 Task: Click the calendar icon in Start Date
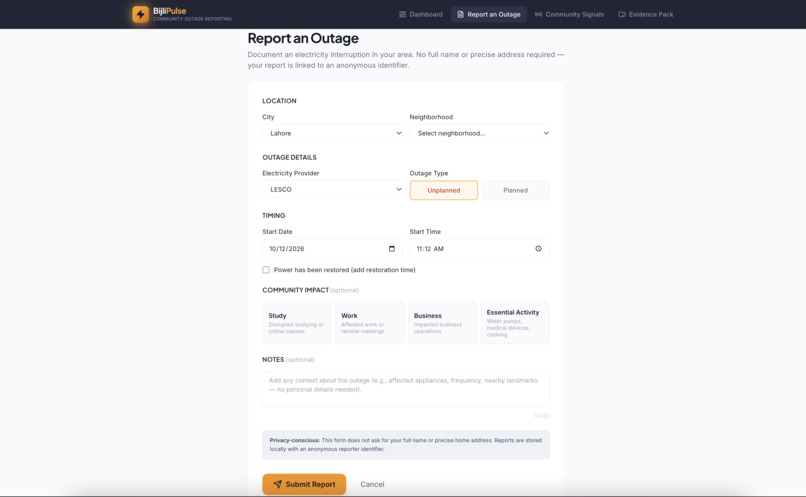[x=392, y=249]
